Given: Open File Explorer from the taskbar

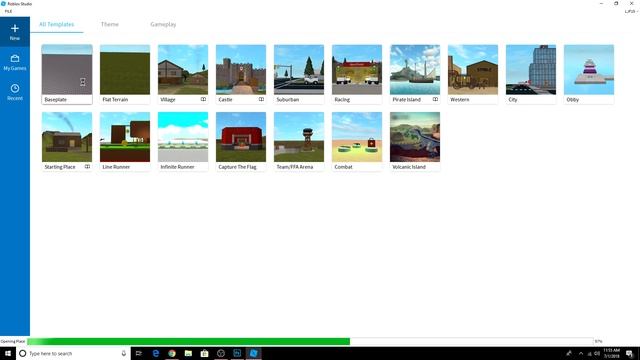Looking at the screenshot, I should (x=188, y=353).
